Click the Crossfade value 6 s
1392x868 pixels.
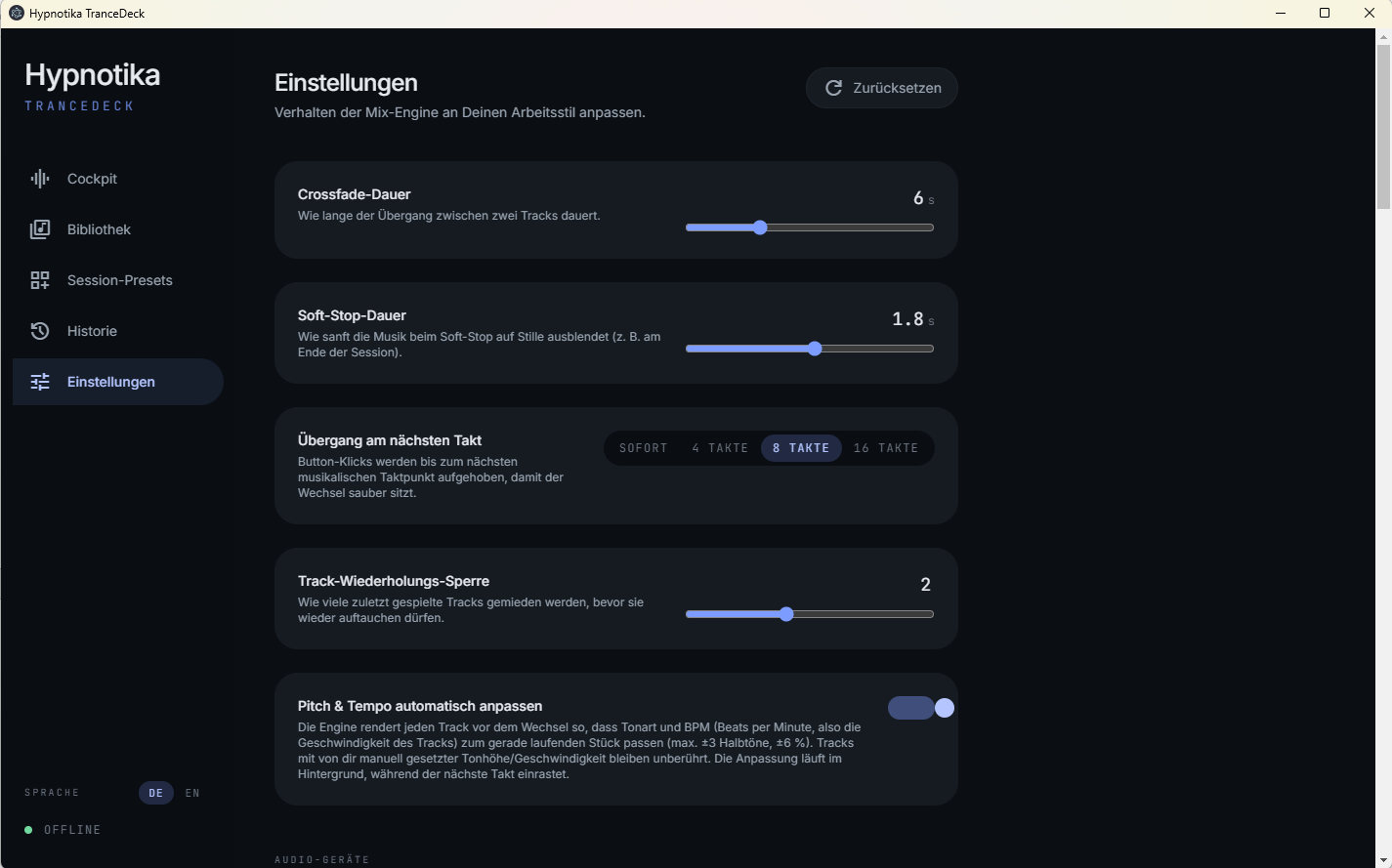[x=924, y=198]
